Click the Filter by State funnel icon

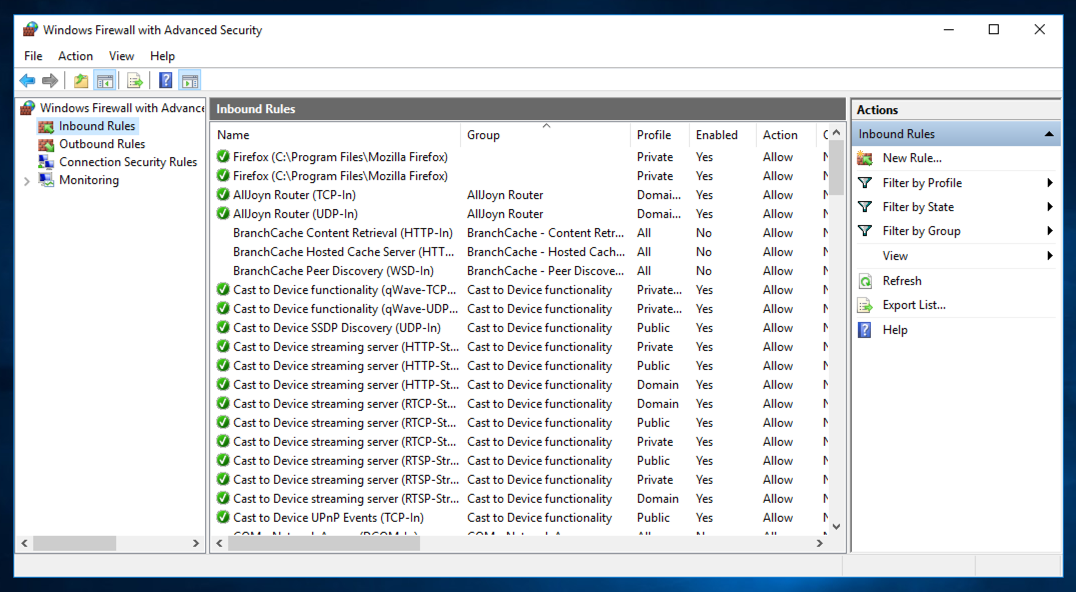865,207
